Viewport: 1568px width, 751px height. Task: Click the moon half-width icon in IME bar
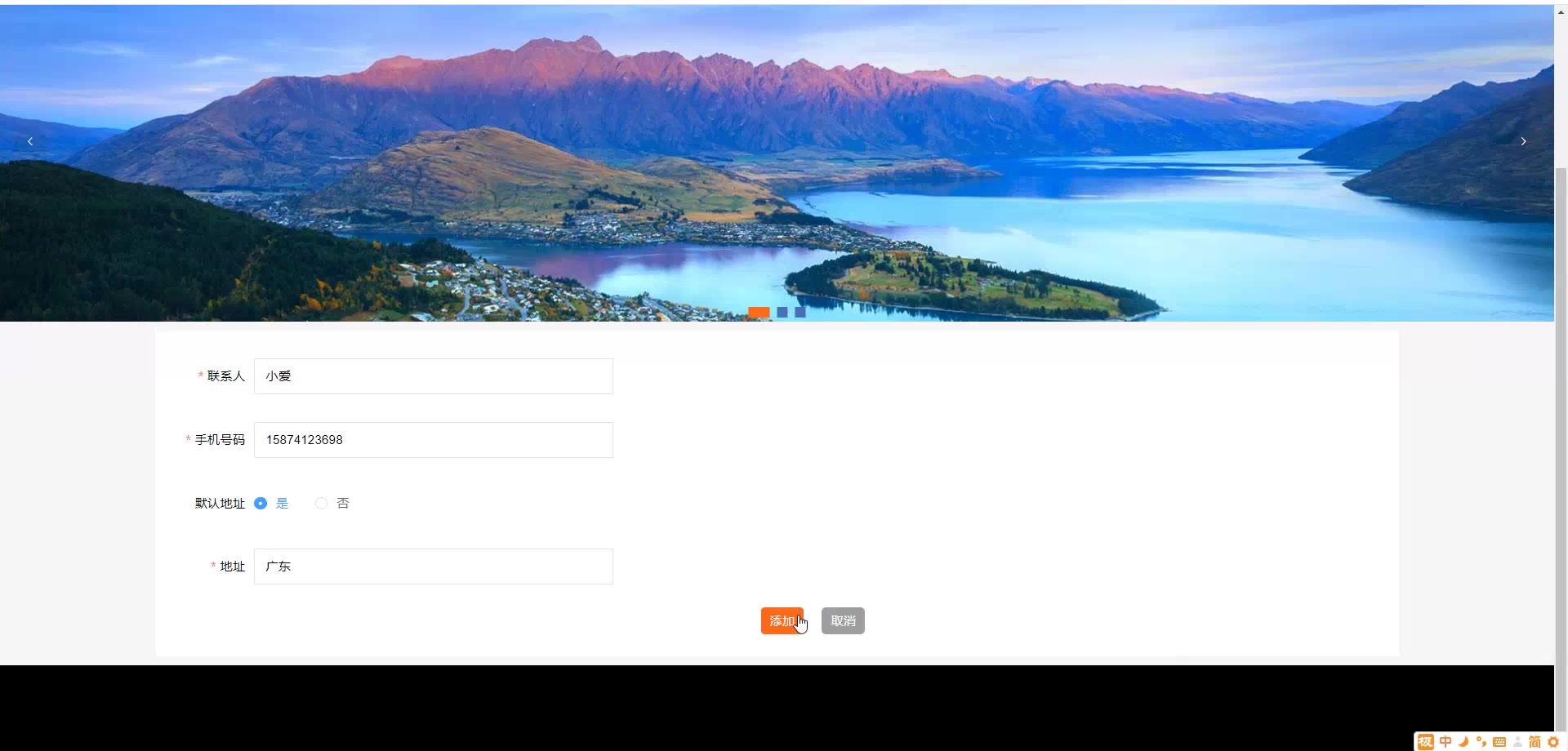coord(1463,741)
